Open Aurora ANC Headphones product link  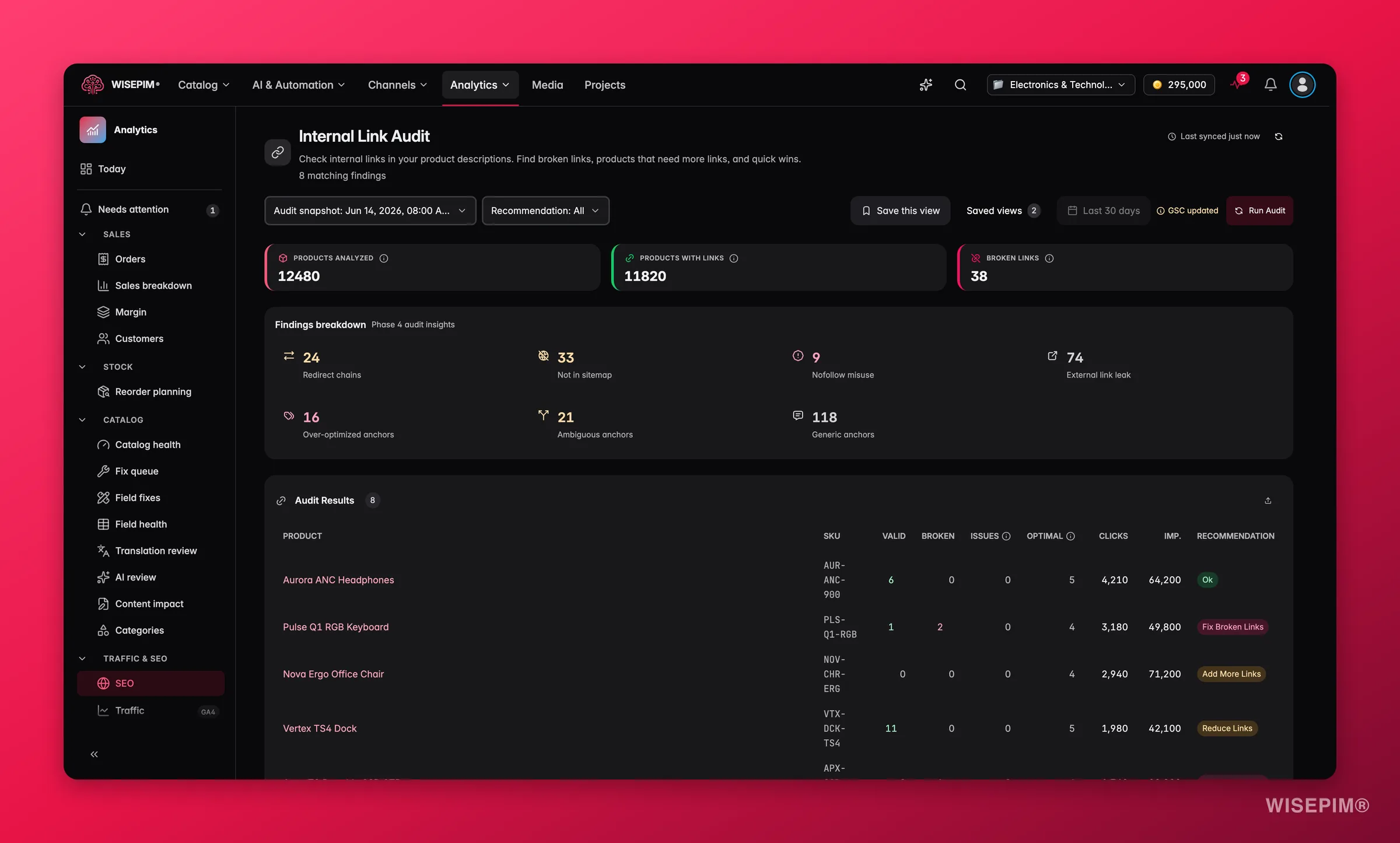click(x=338, y=580)
